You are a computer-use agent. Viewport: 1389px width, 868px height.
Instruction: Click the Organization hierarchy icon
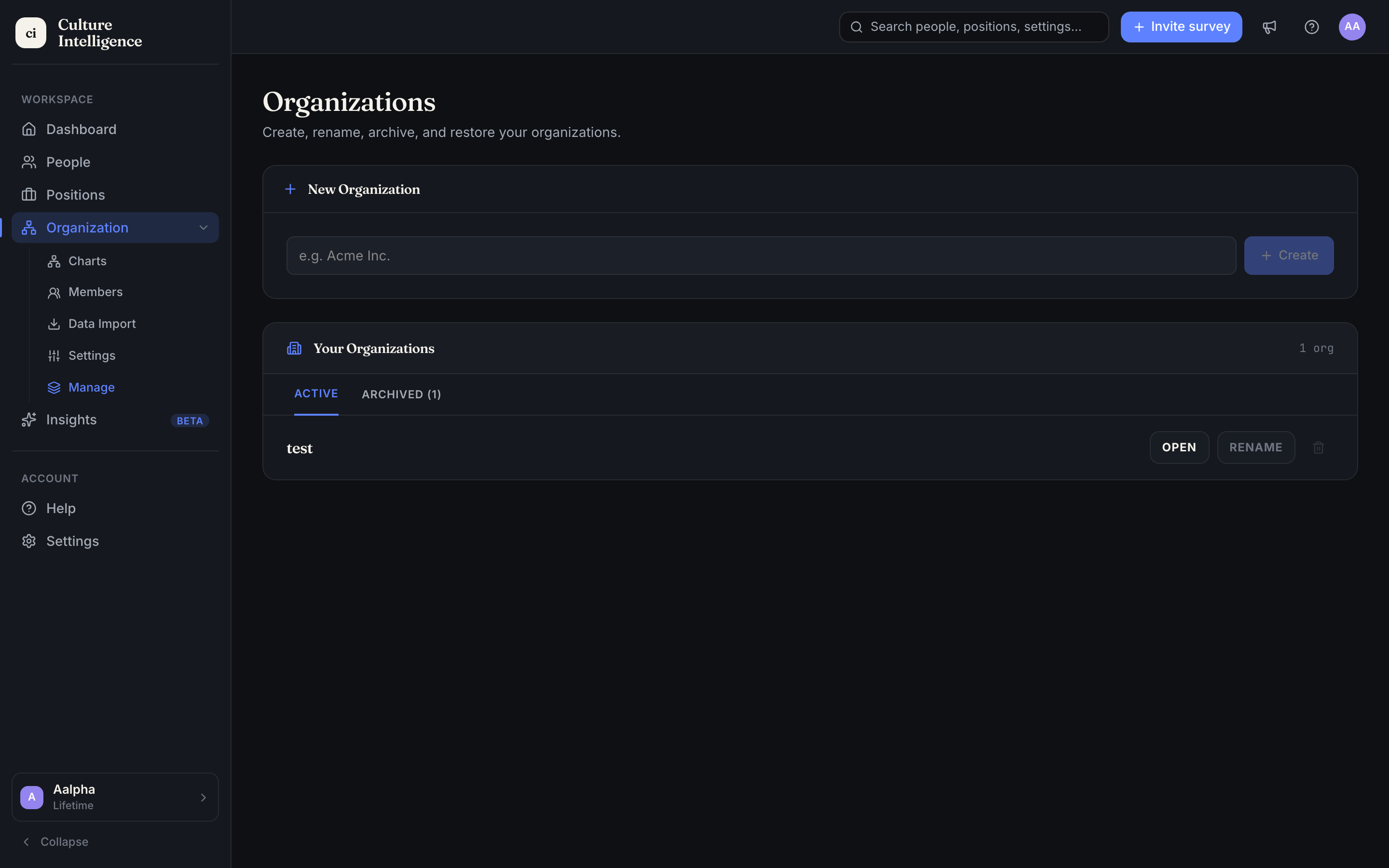(x=29, y=227)
